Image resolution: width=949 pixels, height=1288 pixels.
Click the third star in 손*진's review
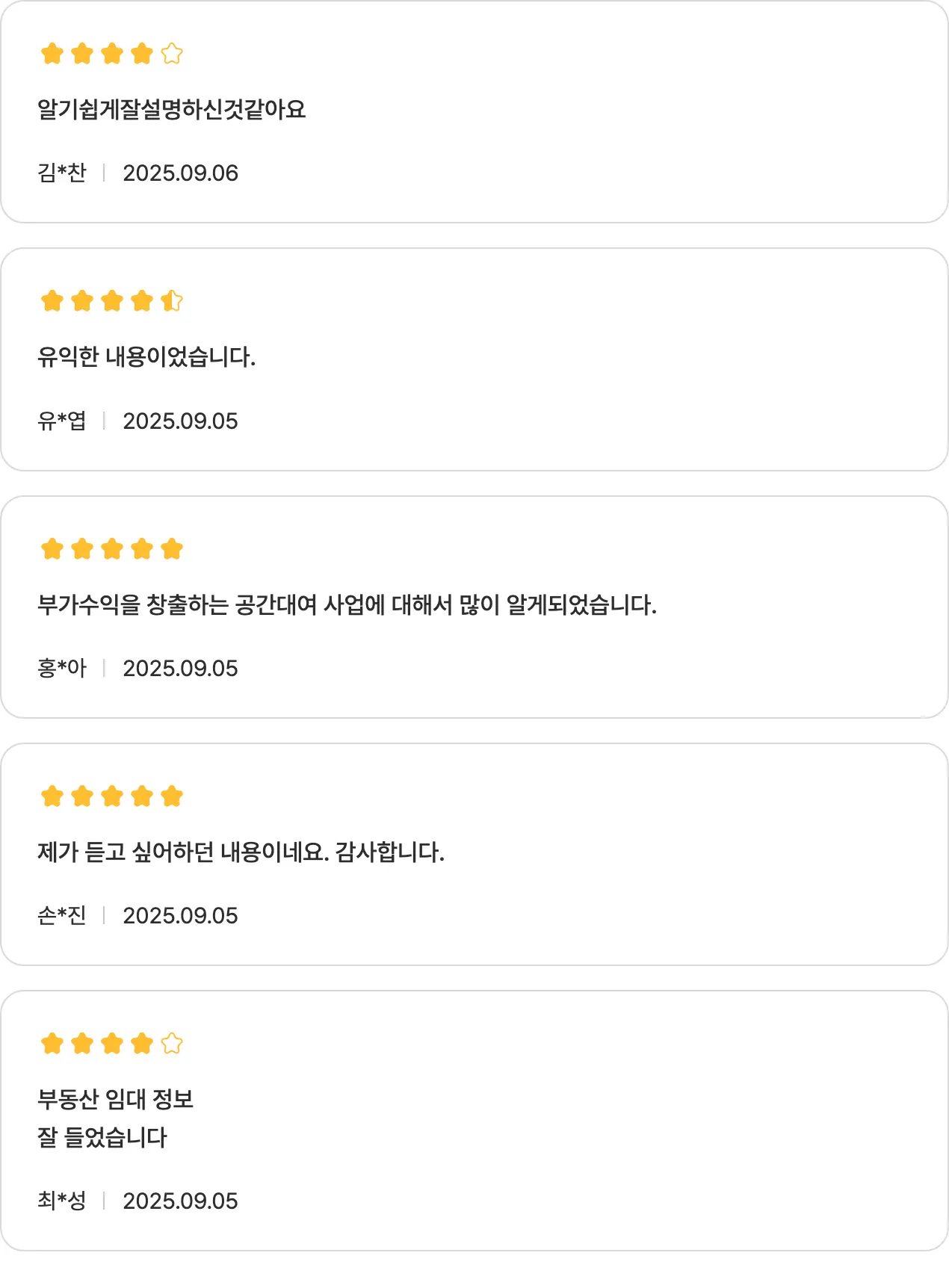[112, 796]
